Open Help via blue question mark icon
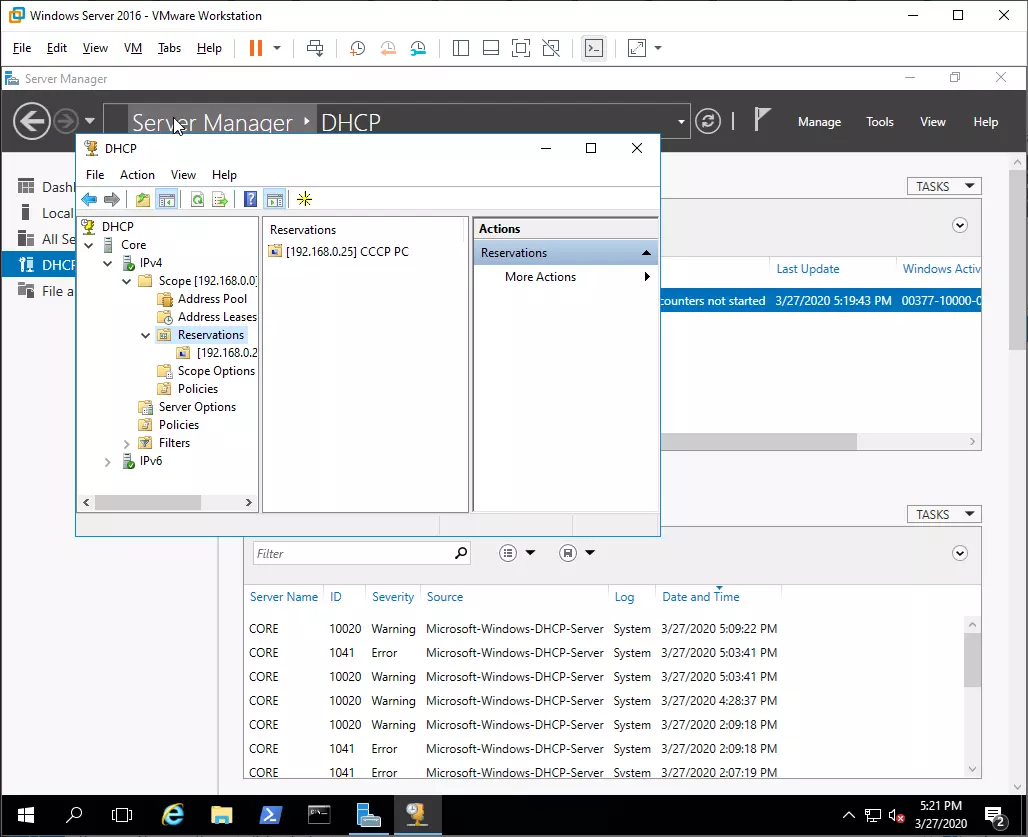This screenshot has width=1028, height=837. pyautogui.click(x=250, y=200)
